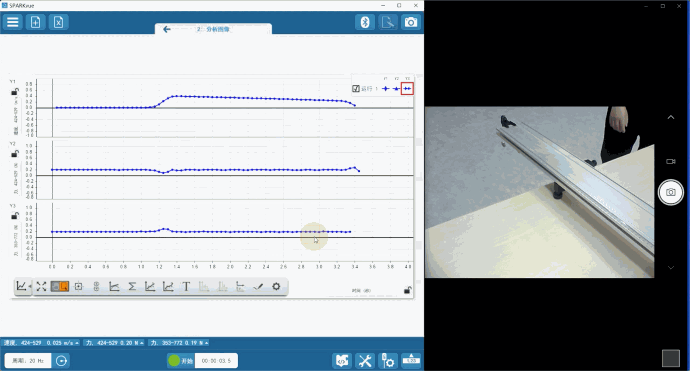
Task: Open graph properties gear icon
Action: [276, 287]
